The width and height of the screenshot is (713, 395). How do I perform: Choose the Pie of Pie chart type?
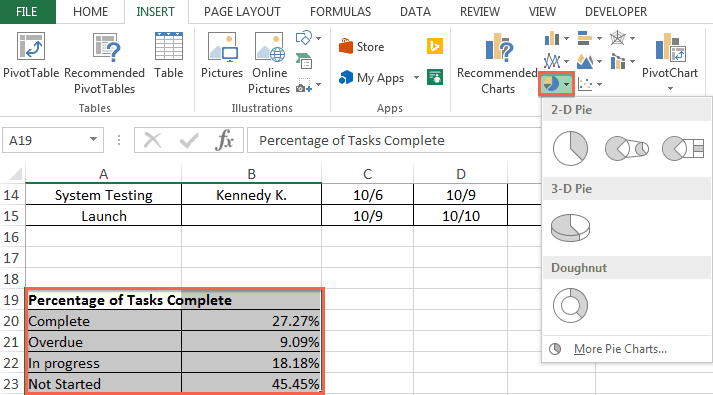point(627,148)
